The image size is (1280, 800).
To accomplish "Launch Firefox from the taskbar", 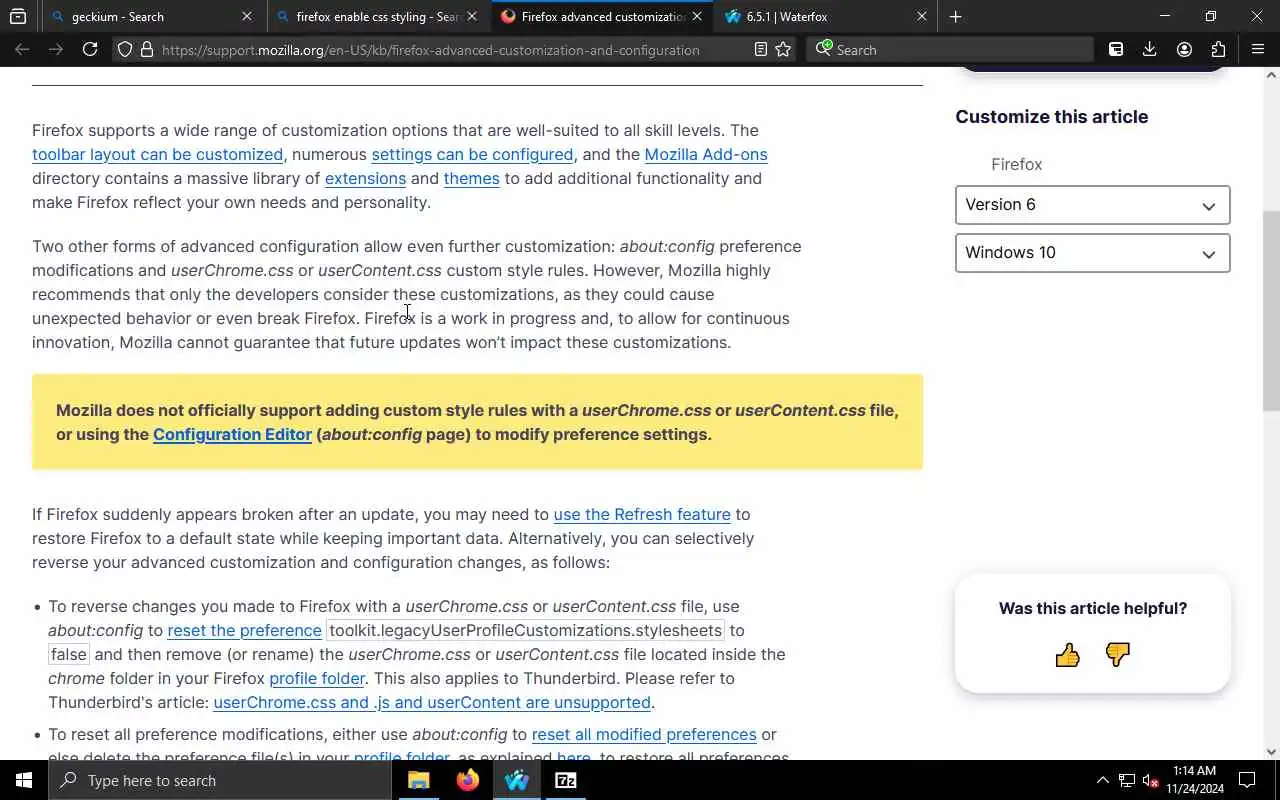I will pyautogui.click(x=468, y=780).
